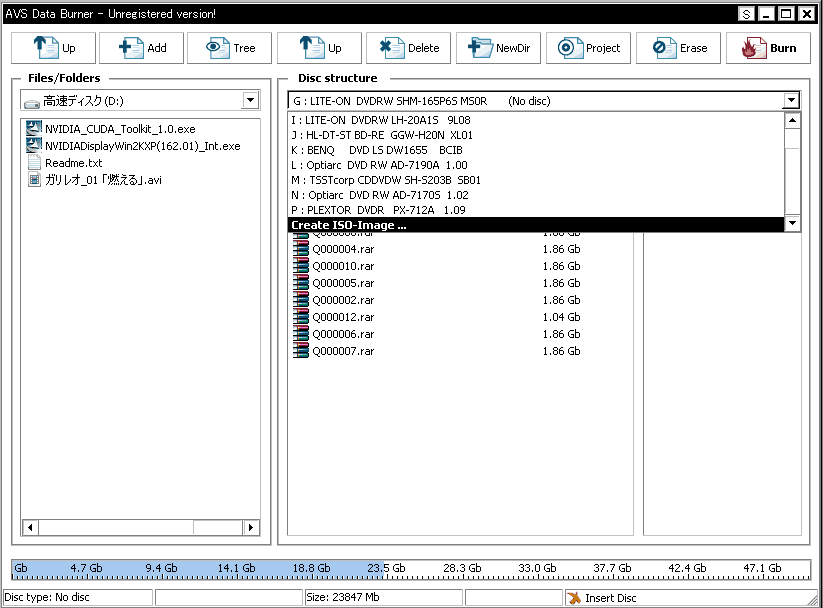Click the Add files button
The height and width of the screenshot is (608, 823).
click(141, 48)
